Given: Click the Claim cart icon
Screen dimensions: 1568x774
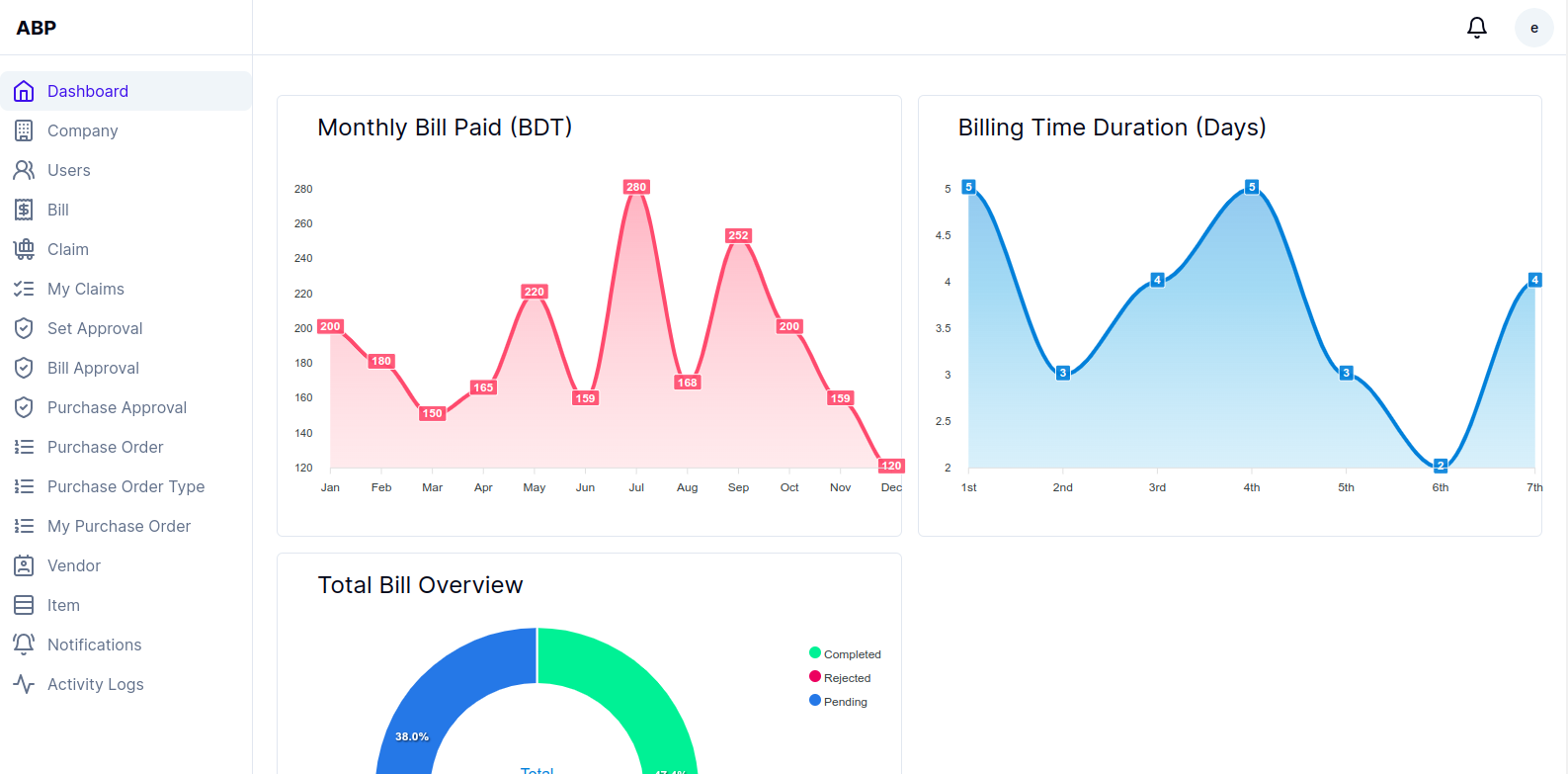Looking at the screenshot, I should pos(24,249).
